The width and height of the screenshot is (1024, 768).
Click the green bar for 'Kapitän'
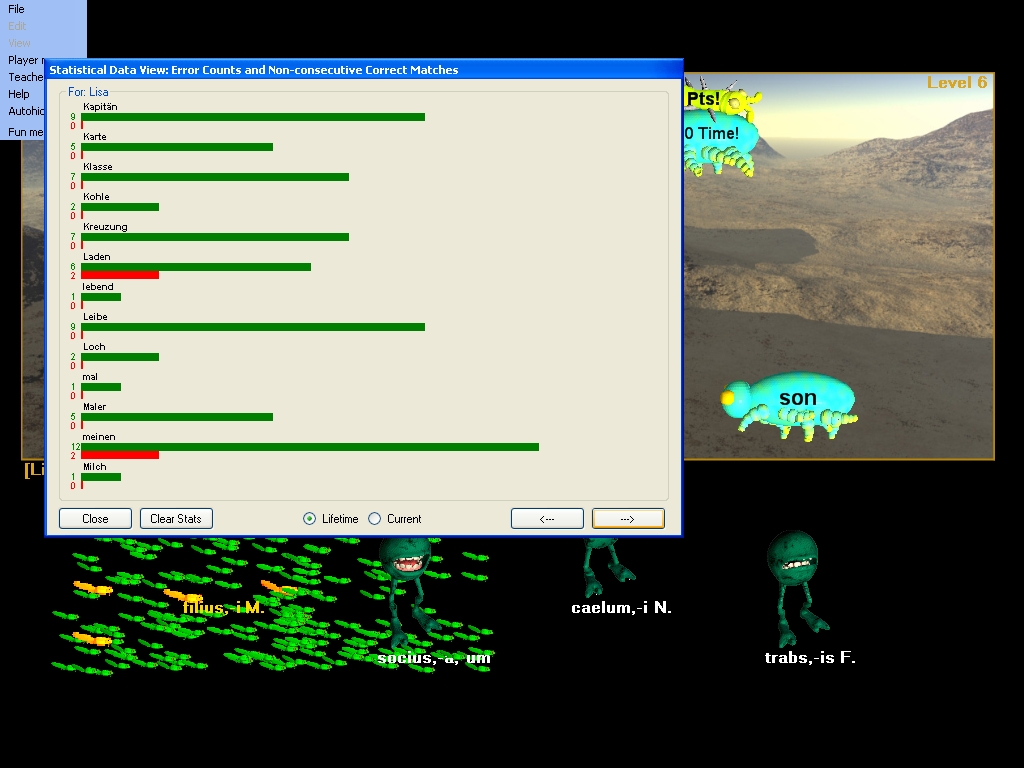coord(253,117)
